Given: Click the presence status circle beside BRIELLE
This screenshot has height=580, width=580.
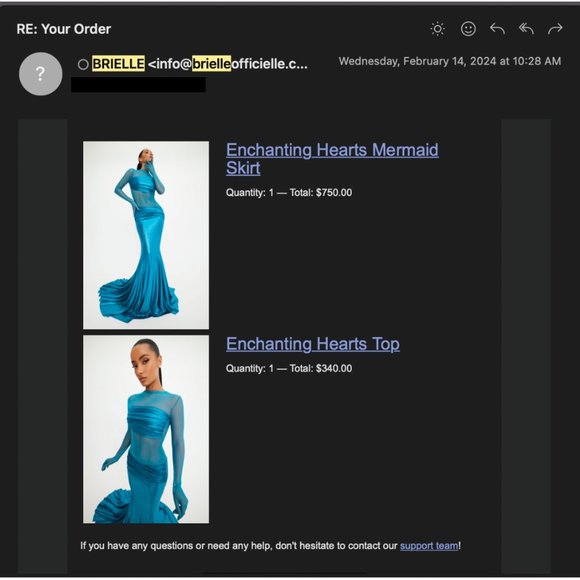Looking at the screenshot, I should point(83,64).
